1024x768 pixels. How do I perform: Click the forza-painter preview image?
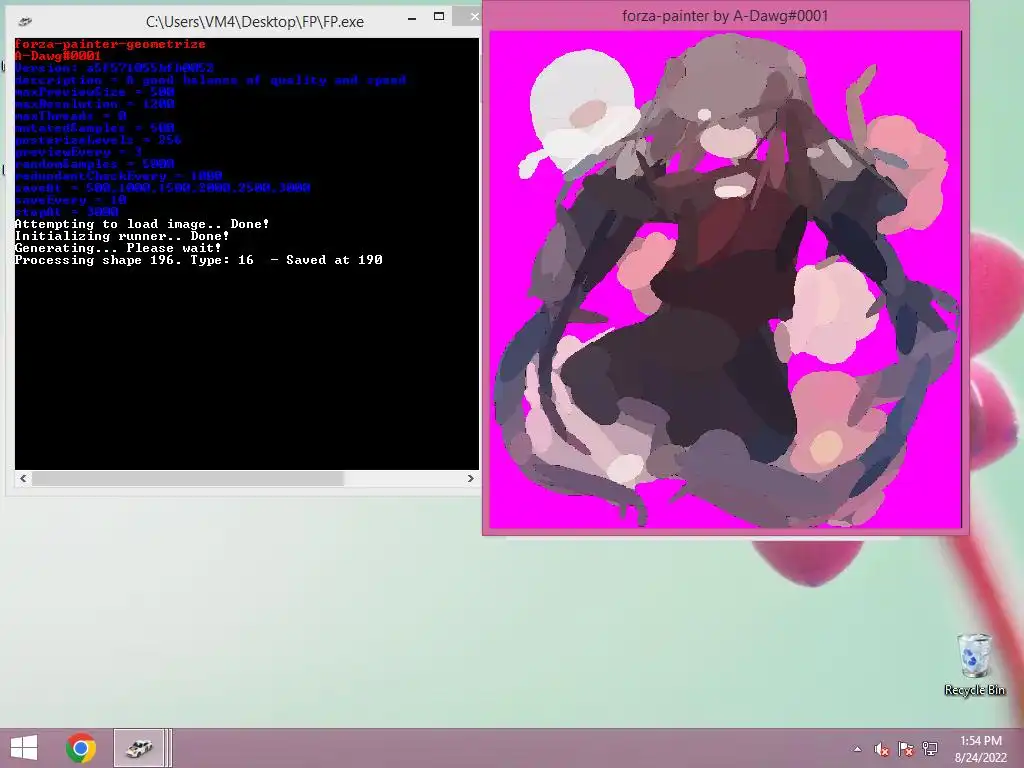[725, 279]
